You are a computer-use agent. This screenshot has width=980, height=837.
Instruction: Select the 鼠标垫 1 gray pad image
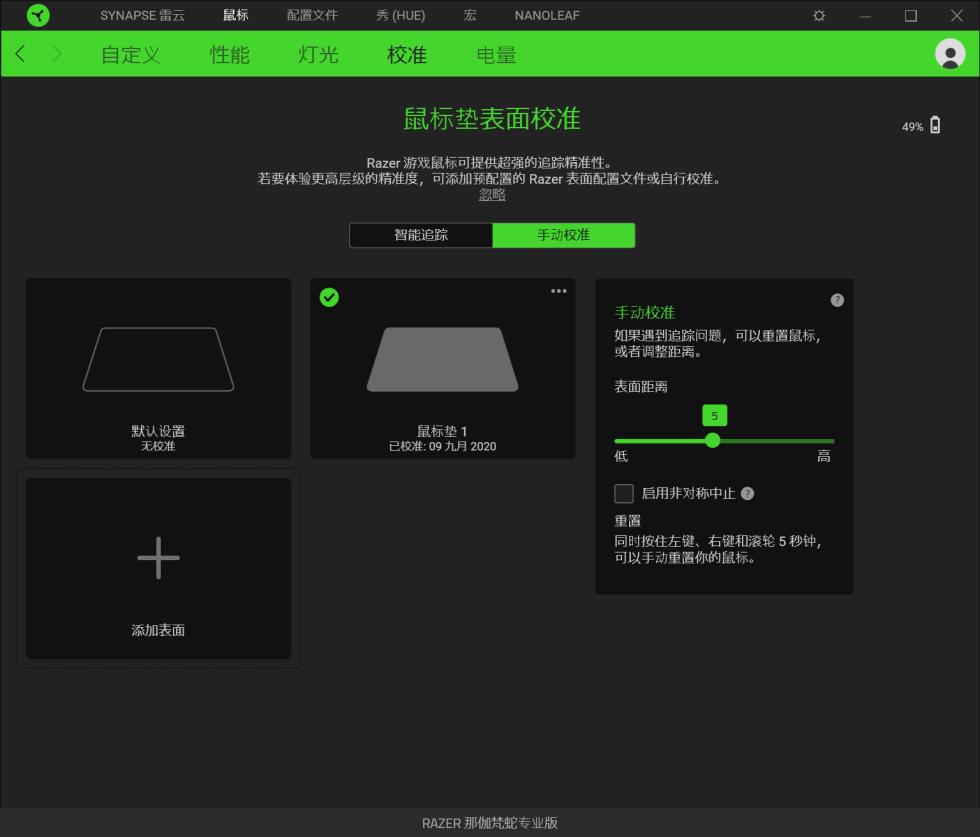[x=442, y=359]
